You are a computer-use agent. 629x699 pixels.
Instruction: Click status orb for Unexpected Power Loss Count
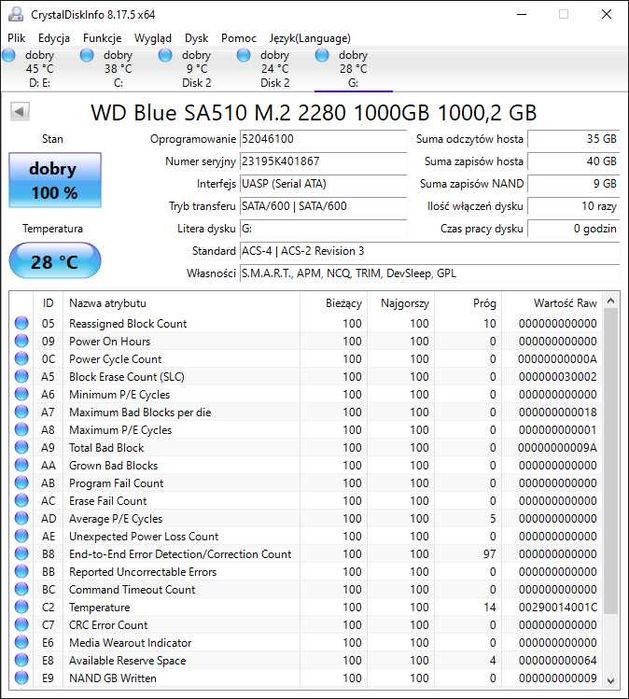click(x=21, y=536)
